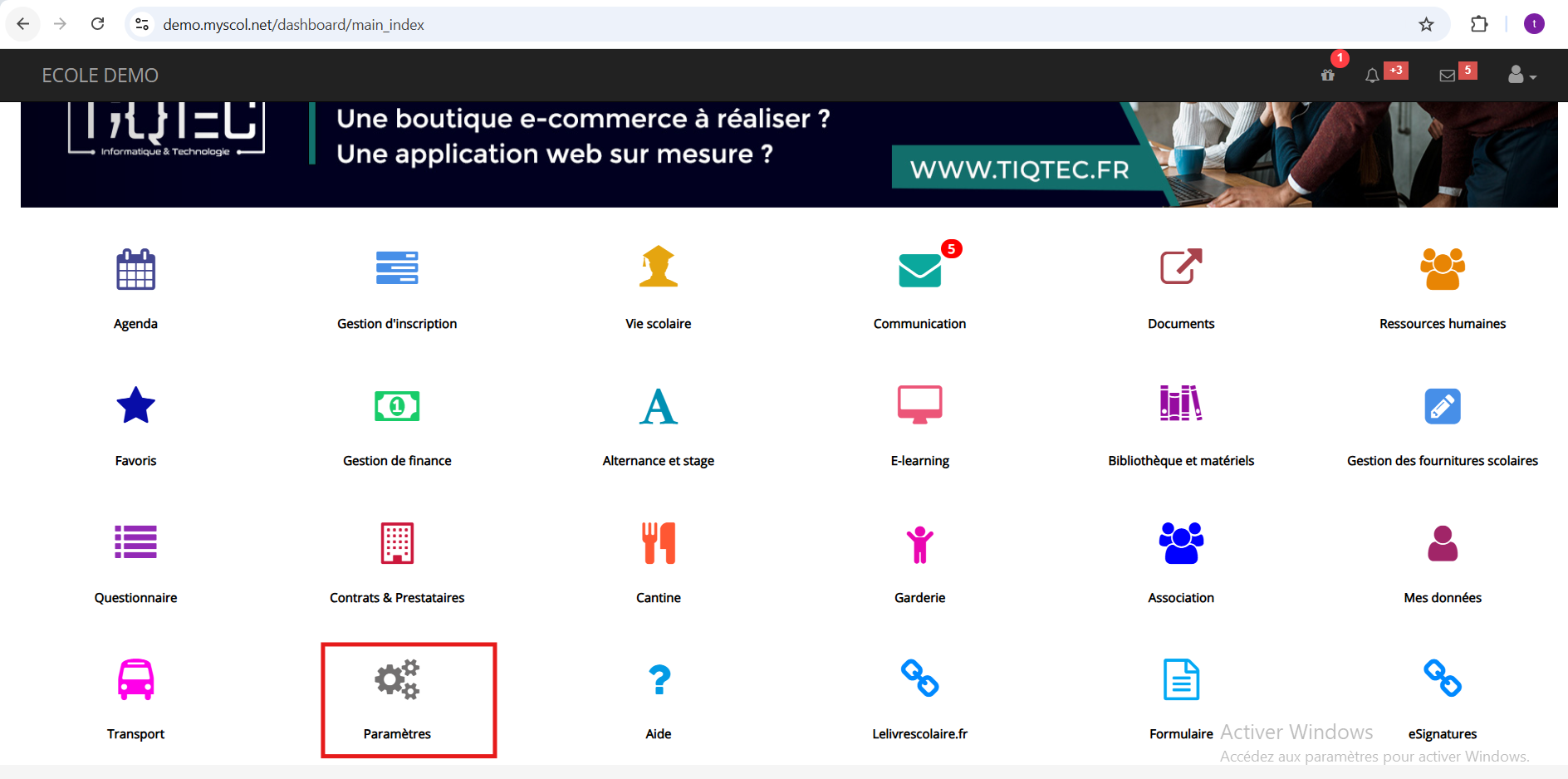This screenshot has width=1568, height=779.
Task: Open the bell notifications menu
Action: [x=1372, y=76]
